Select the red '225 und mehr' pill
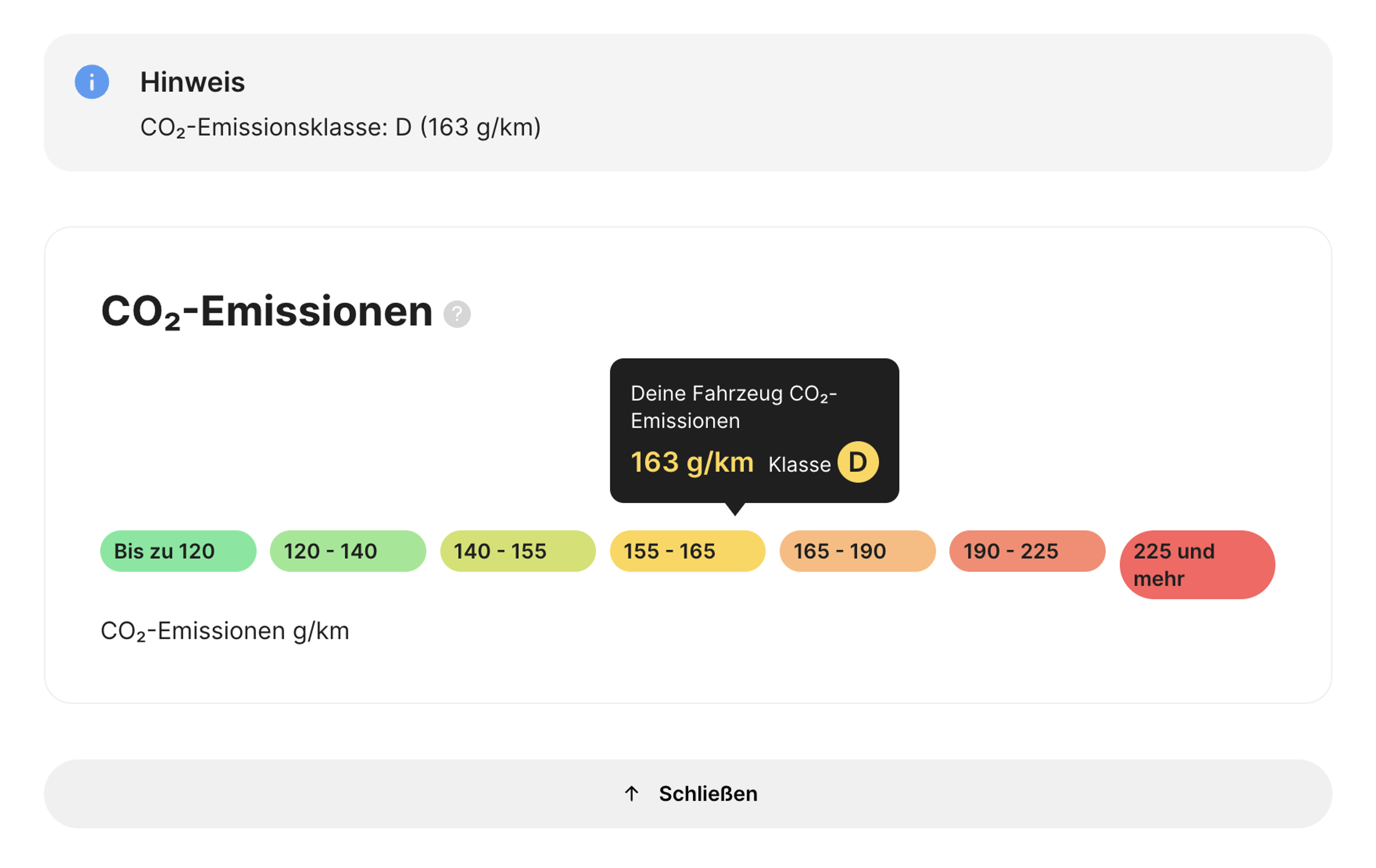Viewport: 1376px width, 868px height. click(x=1197, y=564)
